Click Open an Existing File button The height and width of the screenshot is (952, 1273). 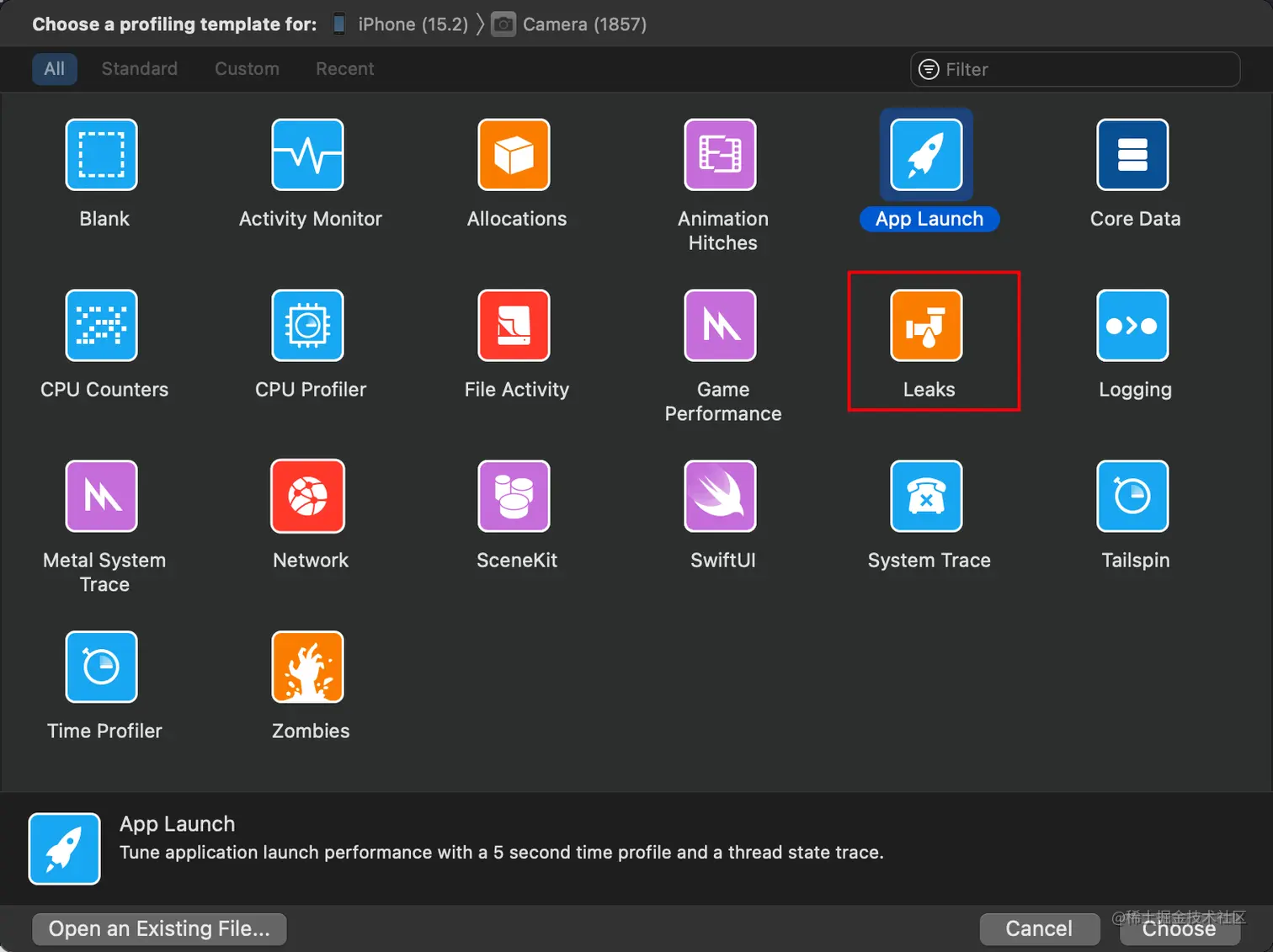pos(160,929)
